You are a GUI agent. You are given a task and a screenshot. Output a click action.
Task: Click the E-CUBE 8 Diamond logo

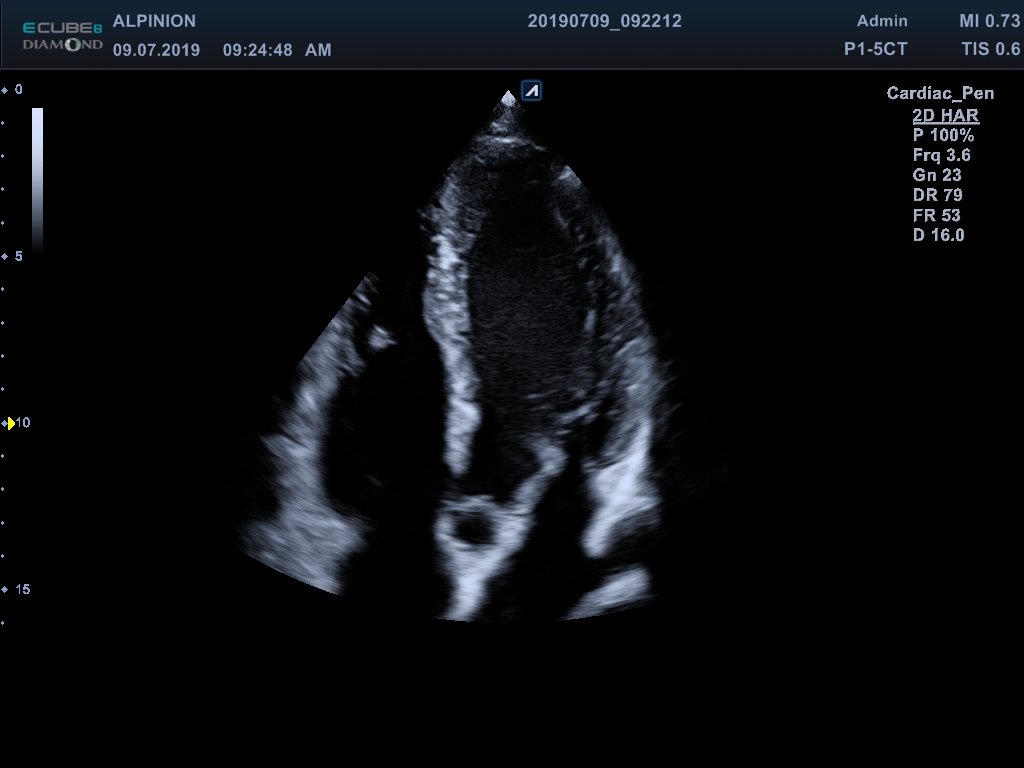point(62,37)
